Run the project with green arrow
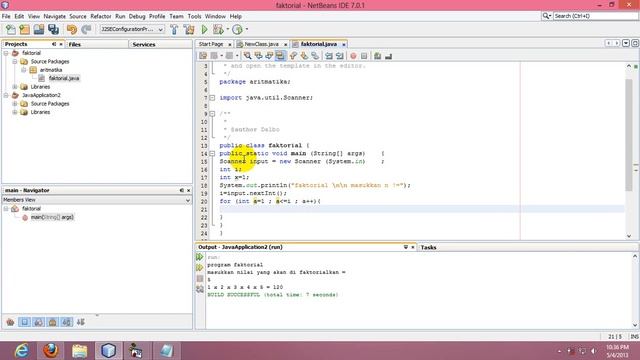Image resolution: width=640 pixels, height=360 pixels. click(204, 29)
